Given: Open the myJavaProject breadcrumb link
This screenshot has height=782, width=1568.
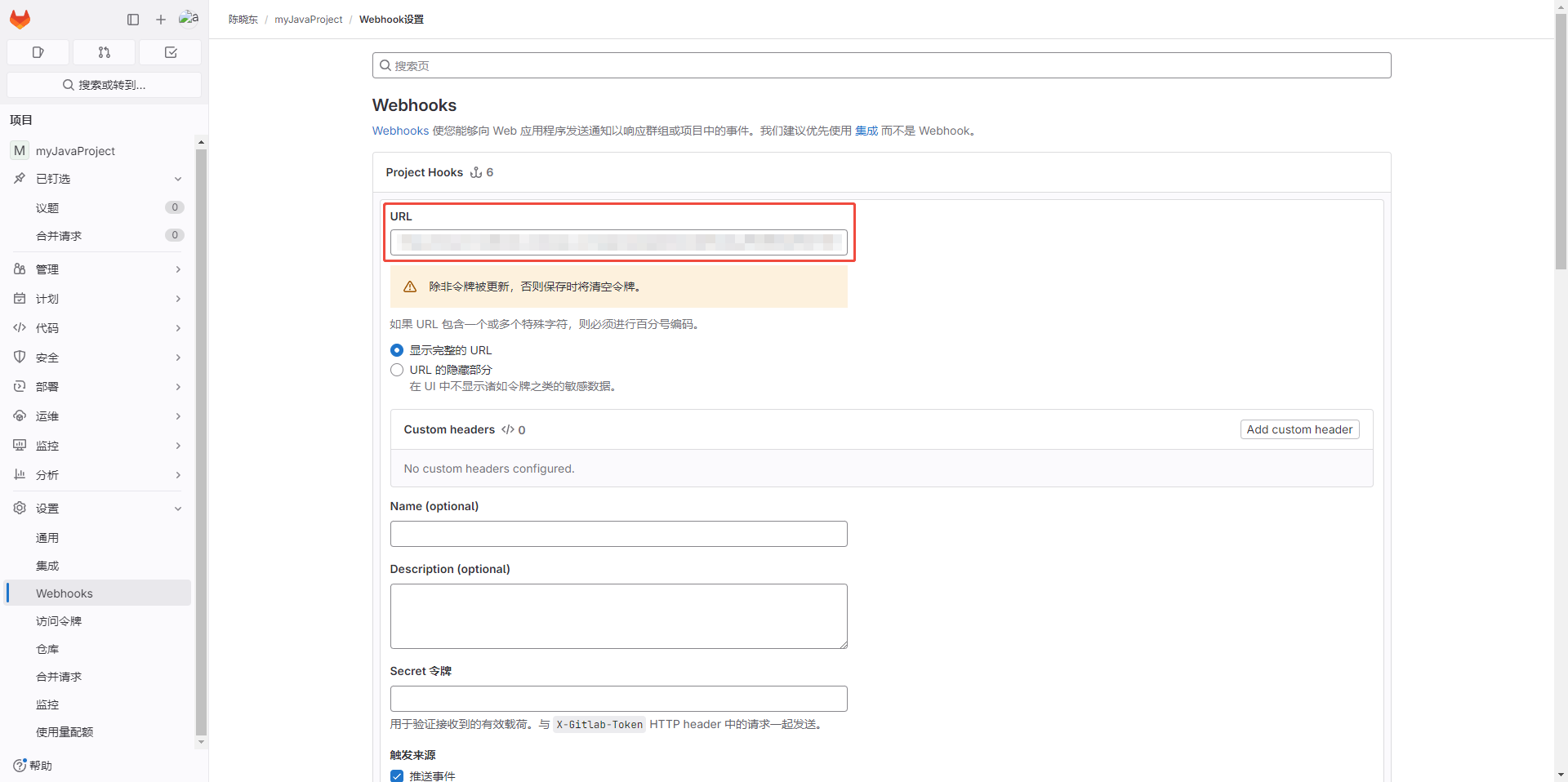Looking at the screenshot, I should (309, 20).
